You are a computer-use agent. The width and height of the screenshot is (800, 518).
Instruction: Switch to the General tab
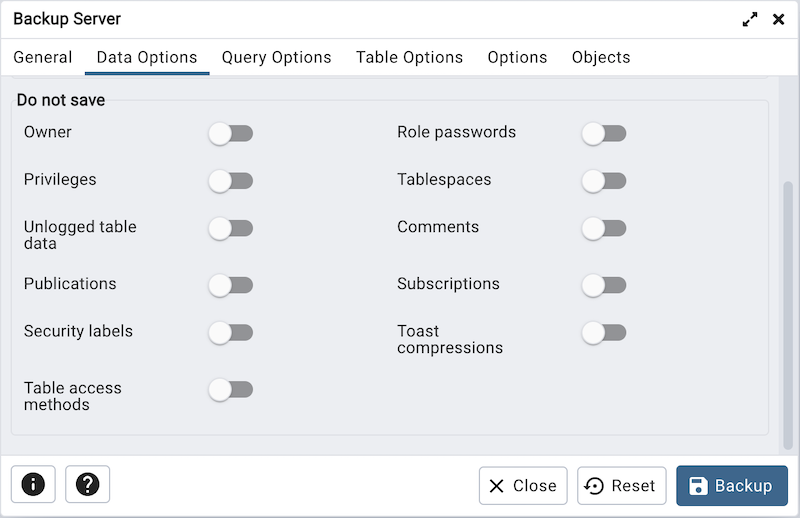42,57
